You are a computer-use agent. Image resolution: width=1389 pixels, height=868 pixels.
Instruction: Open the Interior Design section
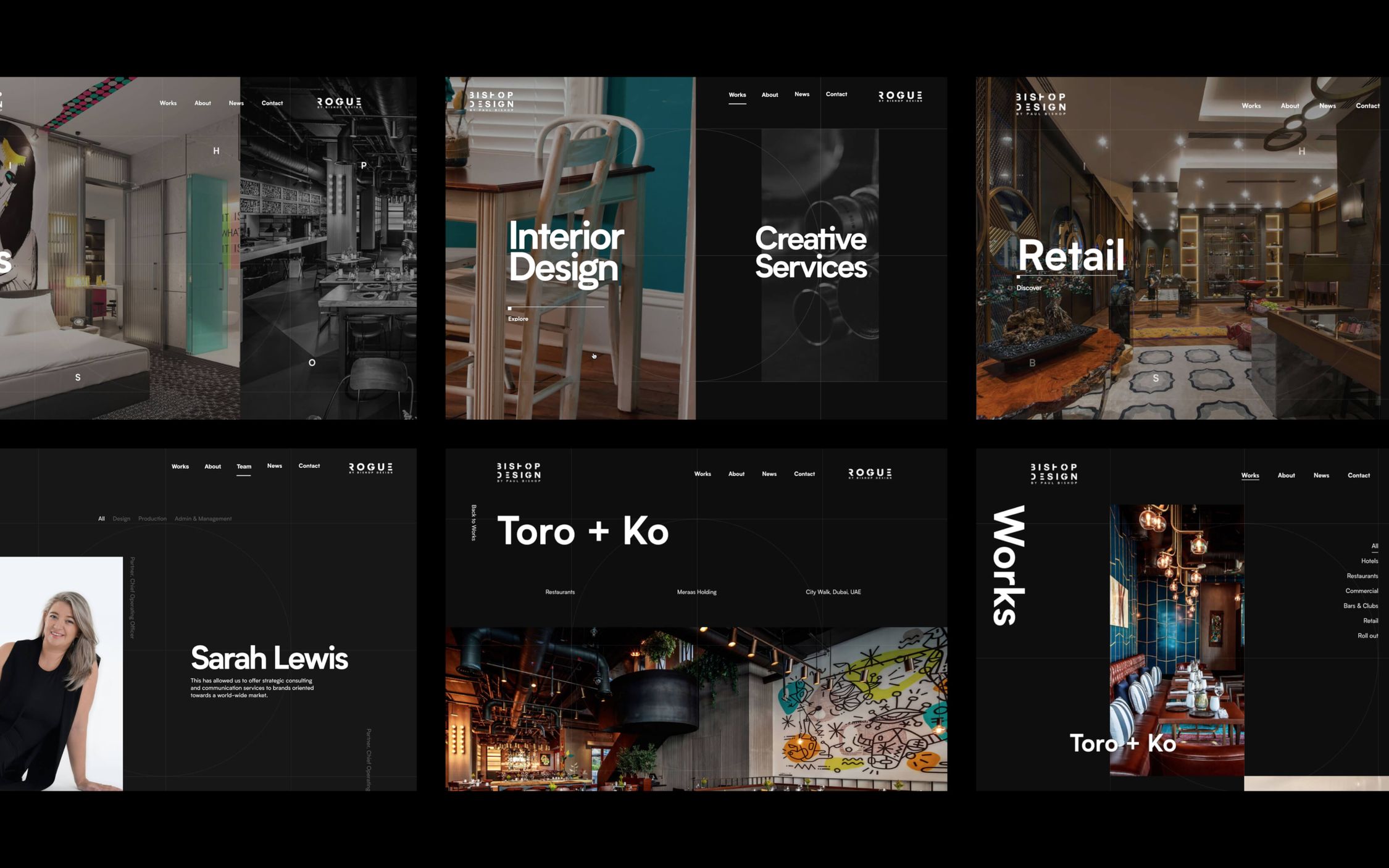(565, 252)
